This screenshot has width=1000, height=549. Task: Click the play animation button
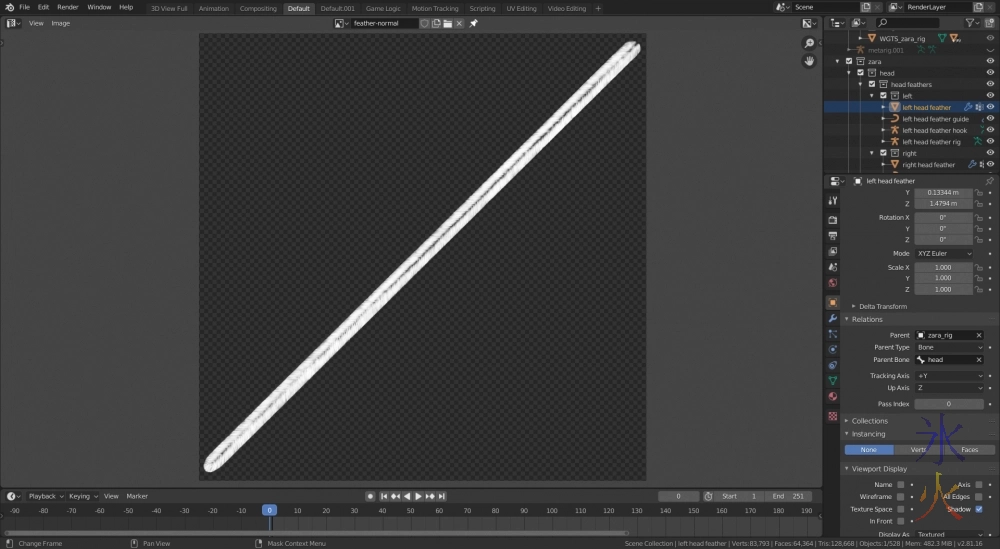pos(418,496)
